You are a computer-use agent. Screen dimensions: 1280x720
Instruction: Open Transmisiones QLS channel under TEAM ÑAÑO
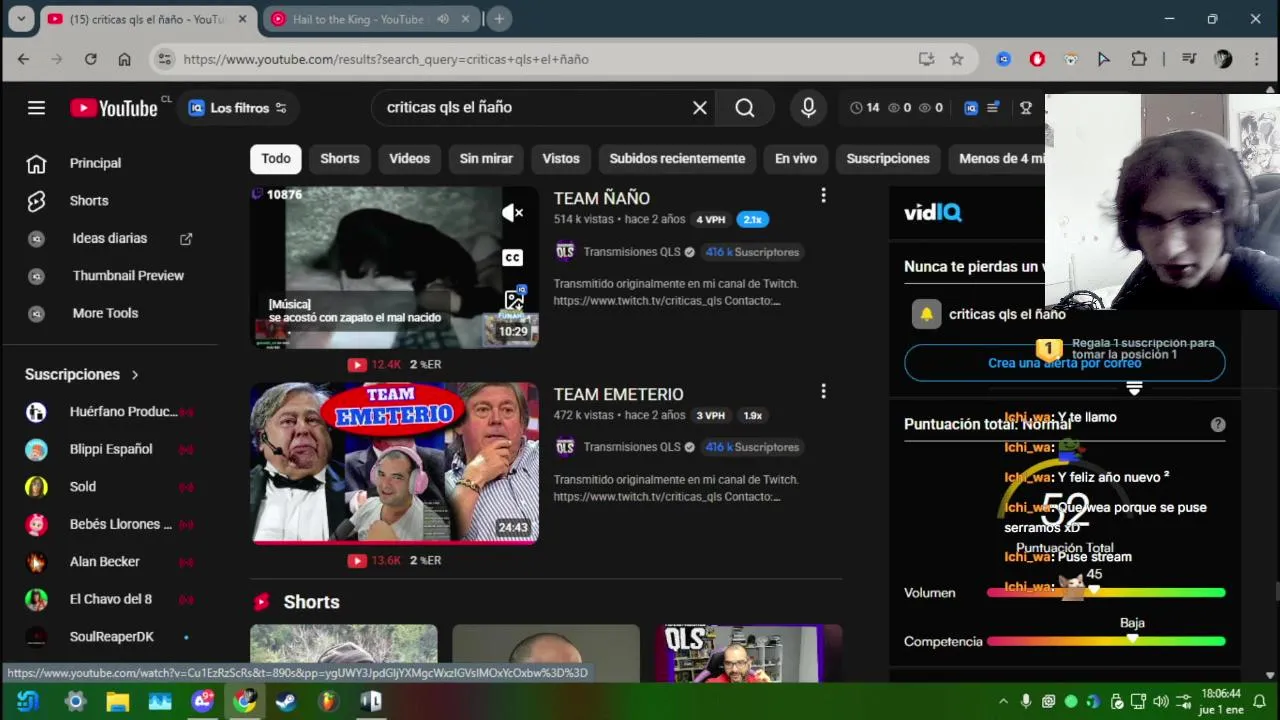click(x=632, y=252)
